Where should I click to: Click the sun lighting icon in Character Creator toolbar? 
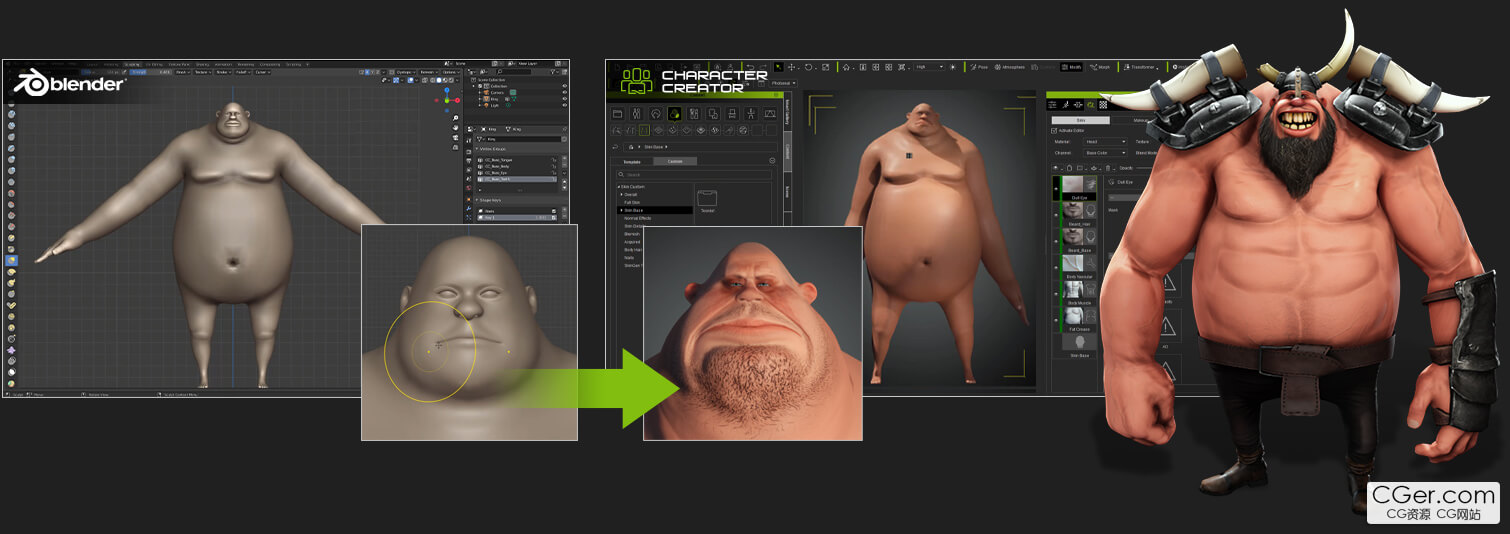pos(952,67)
